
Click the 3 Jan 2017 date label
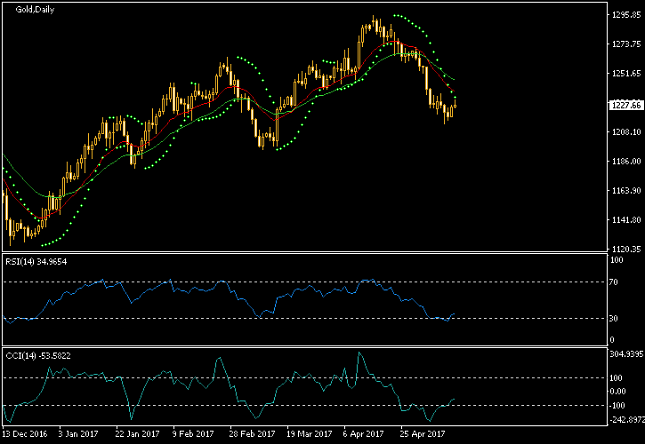click(78, 434)
